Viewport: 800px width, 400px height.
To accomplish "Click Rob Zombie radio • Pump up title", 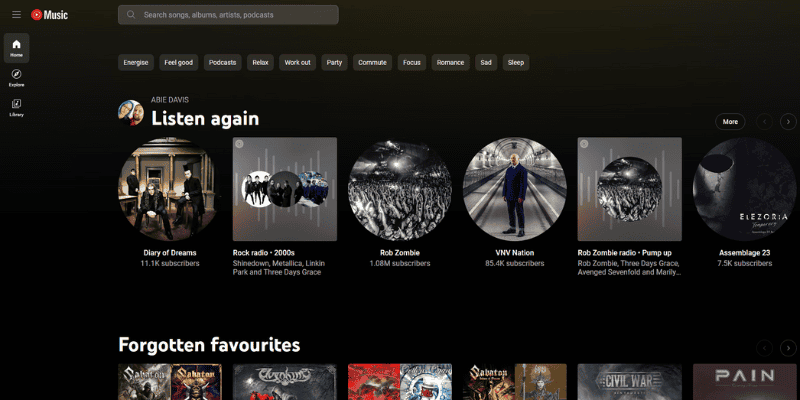I will pos(624,253).
